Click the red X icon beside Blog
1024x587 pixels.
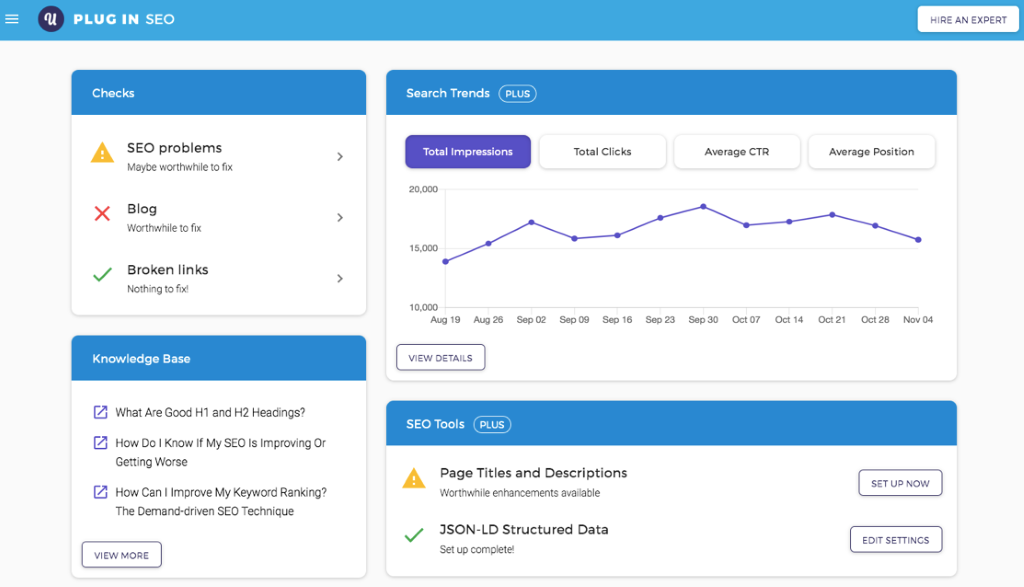tap(102, 214)
